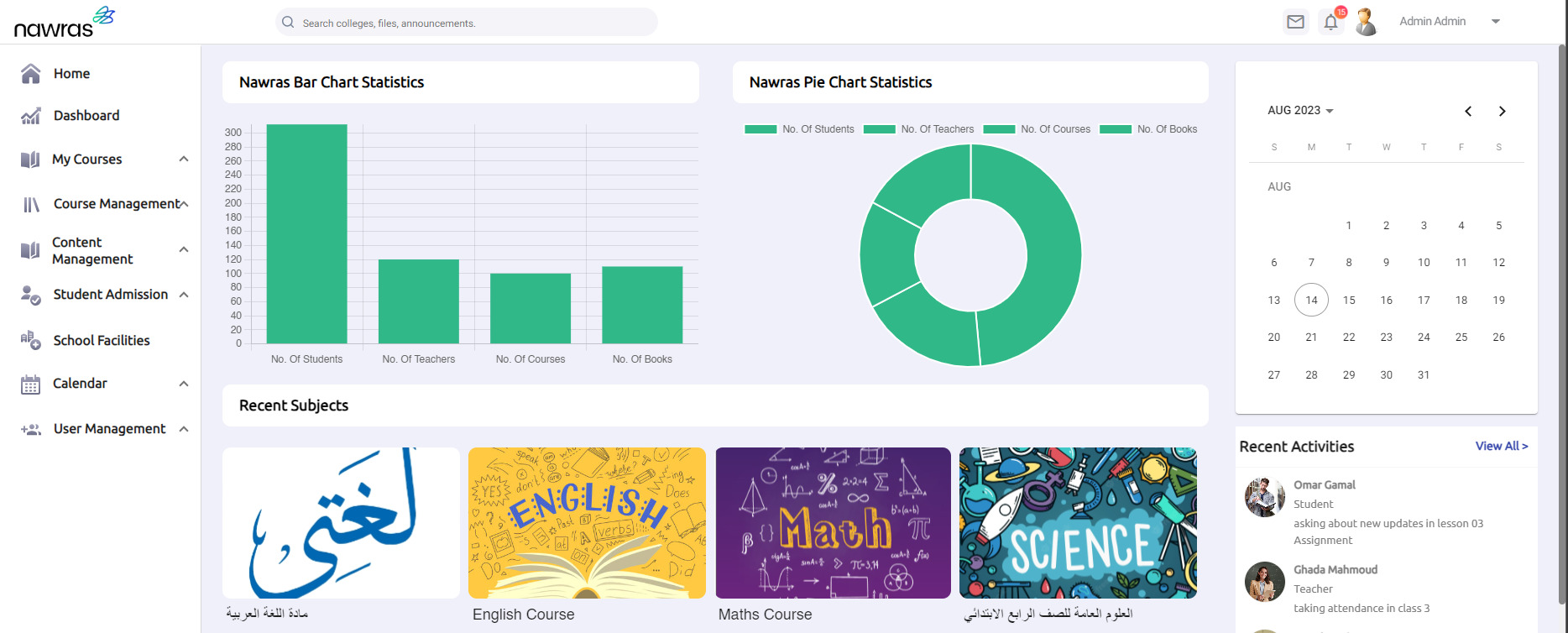Select August 31 in the calendar
1568x633 pixels.
(x=1424, y=375)
